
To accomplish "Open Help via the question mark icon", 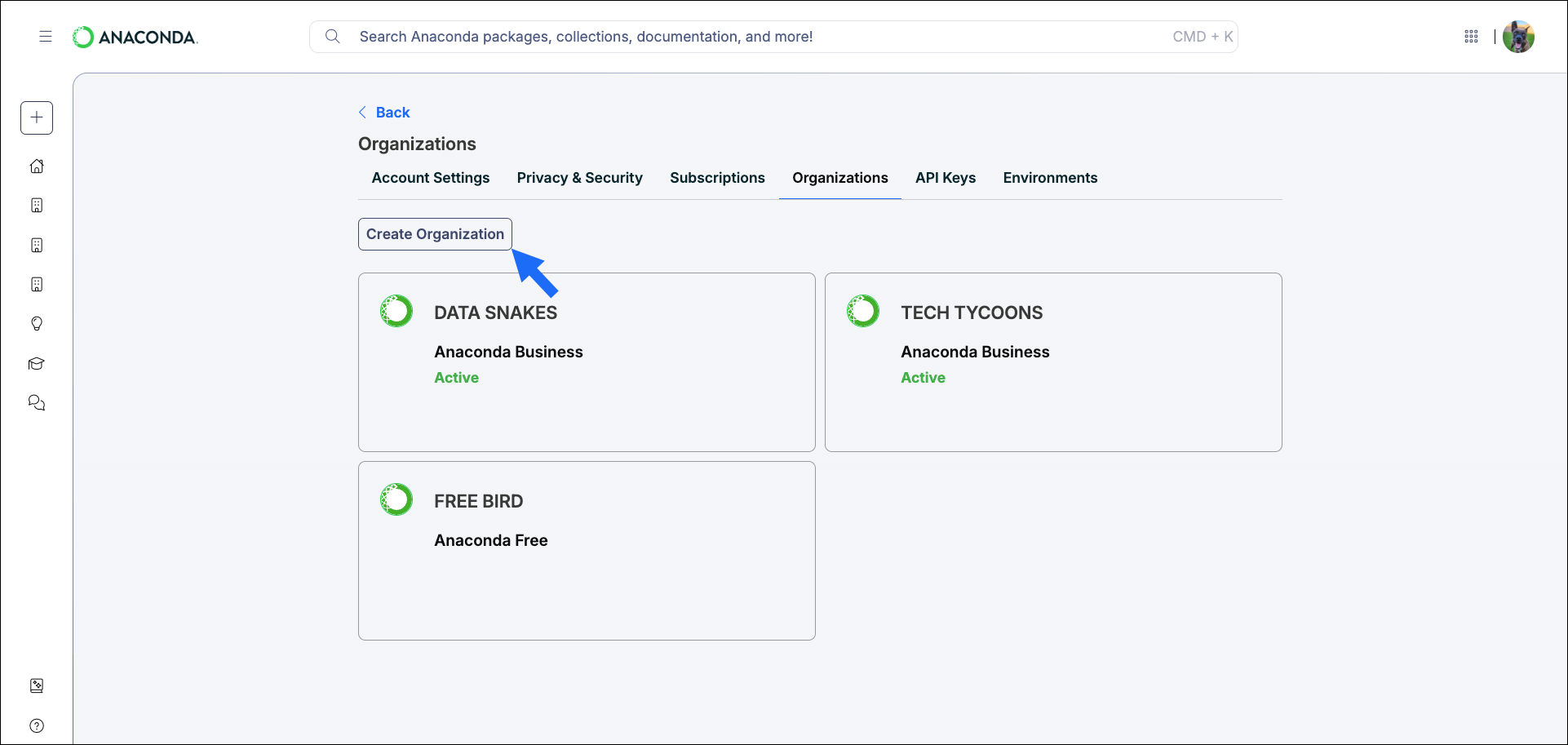I will click(x=37, y=725).
